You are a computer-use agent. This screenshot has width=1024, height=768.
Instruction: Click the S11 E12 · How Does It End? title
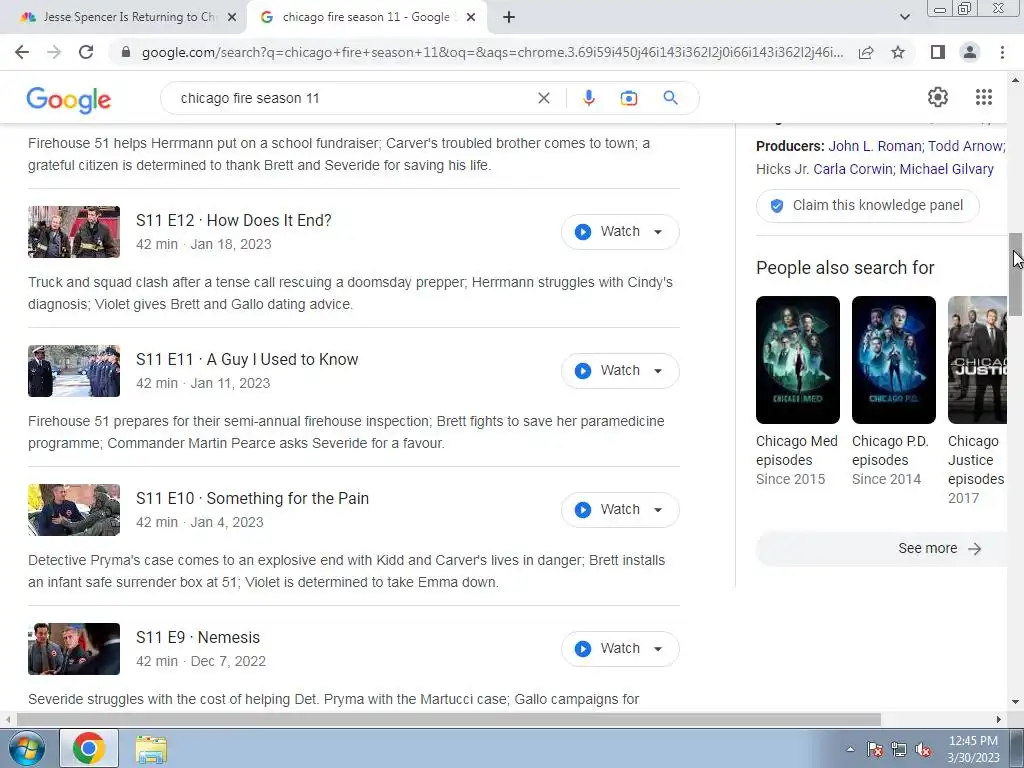234,221
